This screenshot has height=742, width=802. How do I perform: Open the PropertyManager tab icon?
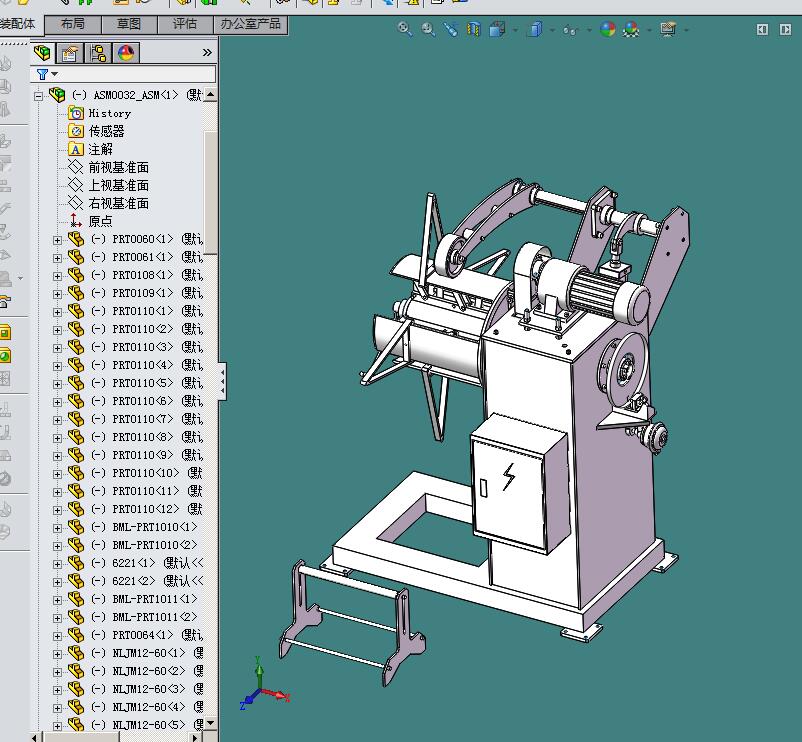click(x=70, y=53)
